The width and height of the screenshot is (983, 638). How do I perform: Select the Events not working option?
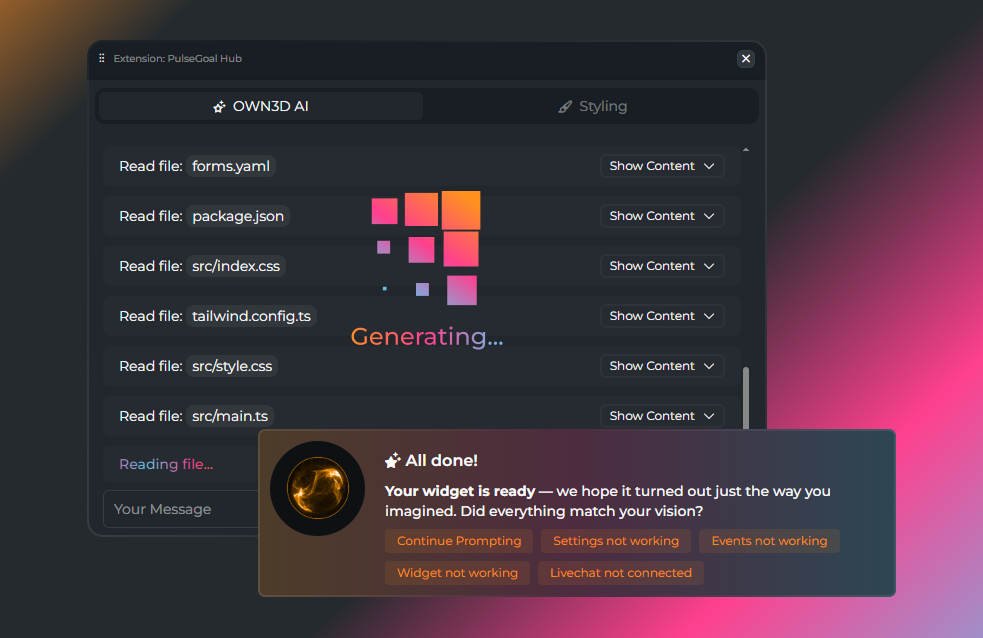click(769, 541)
